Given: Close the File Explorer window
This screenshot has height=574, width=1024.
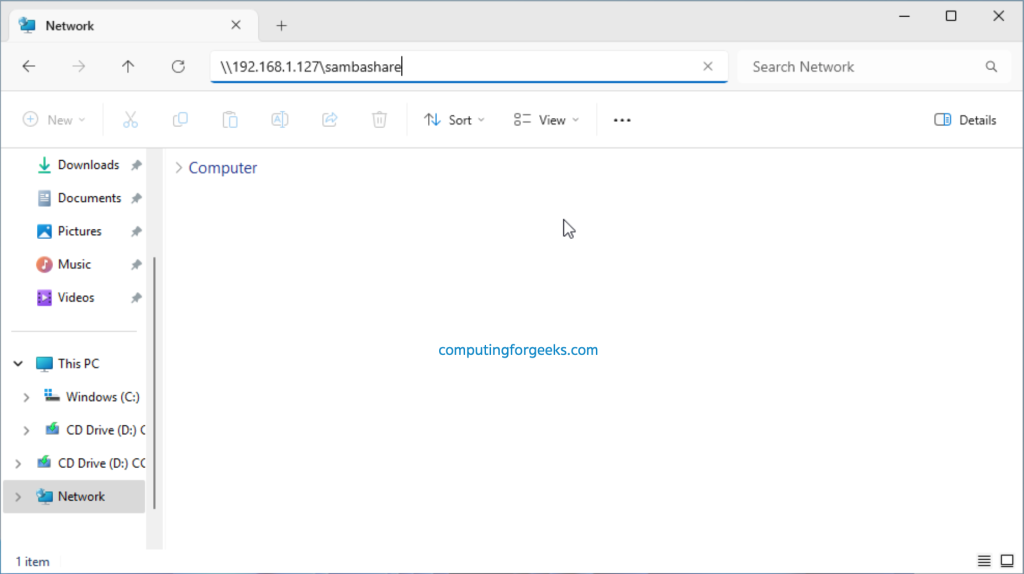Looking at the screenshot, I should [999, 16].
